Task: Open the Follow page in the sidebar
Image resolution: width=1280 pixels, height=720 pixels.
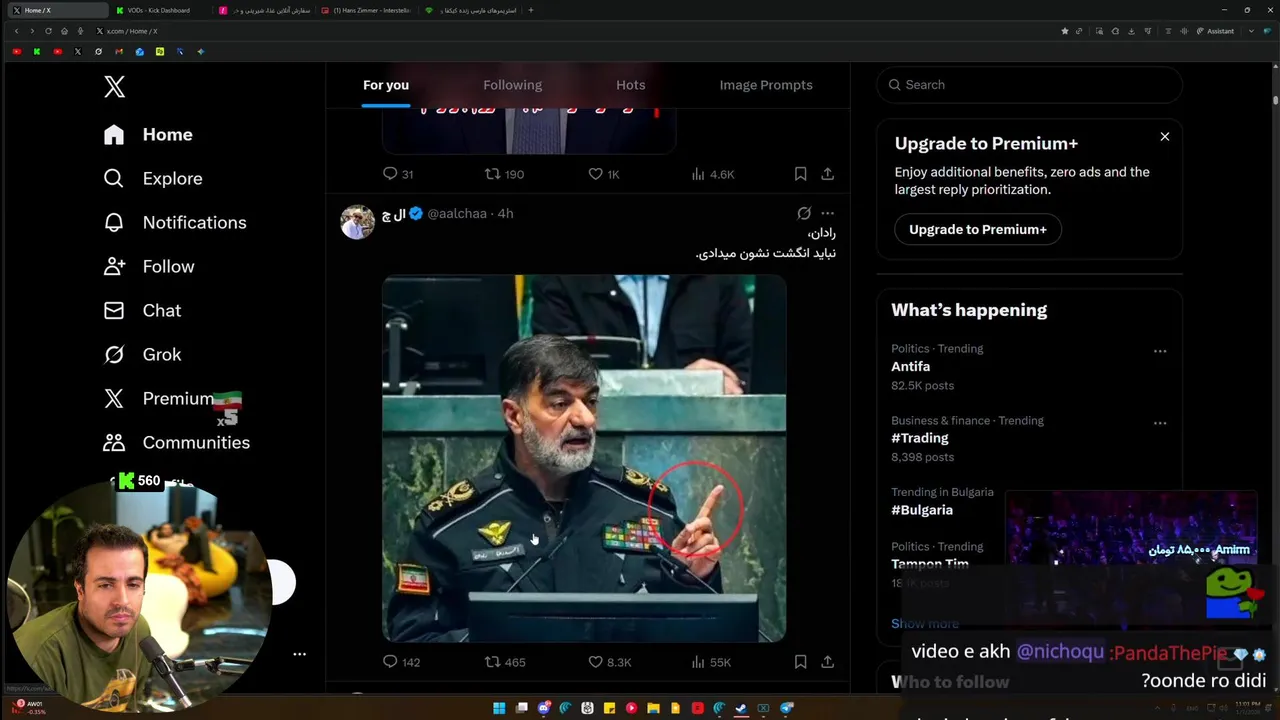Action: pyautogui.click(x=149, y=267)
